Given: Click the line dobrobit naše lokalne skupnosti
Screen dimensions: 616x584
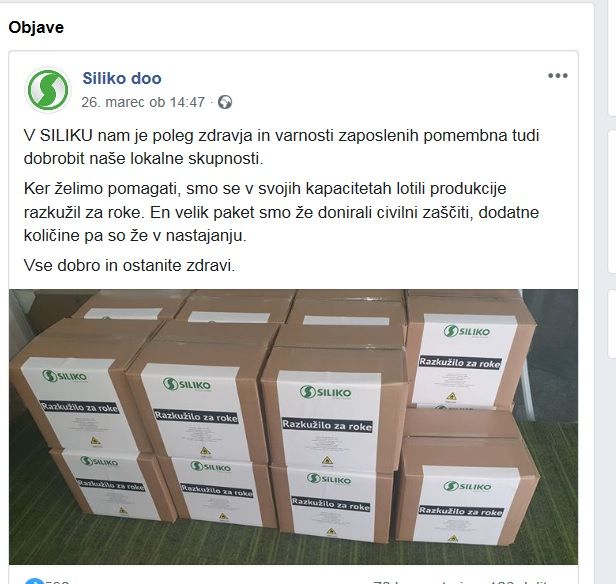Looking at the screenshot, I should [x=143, y=159].
